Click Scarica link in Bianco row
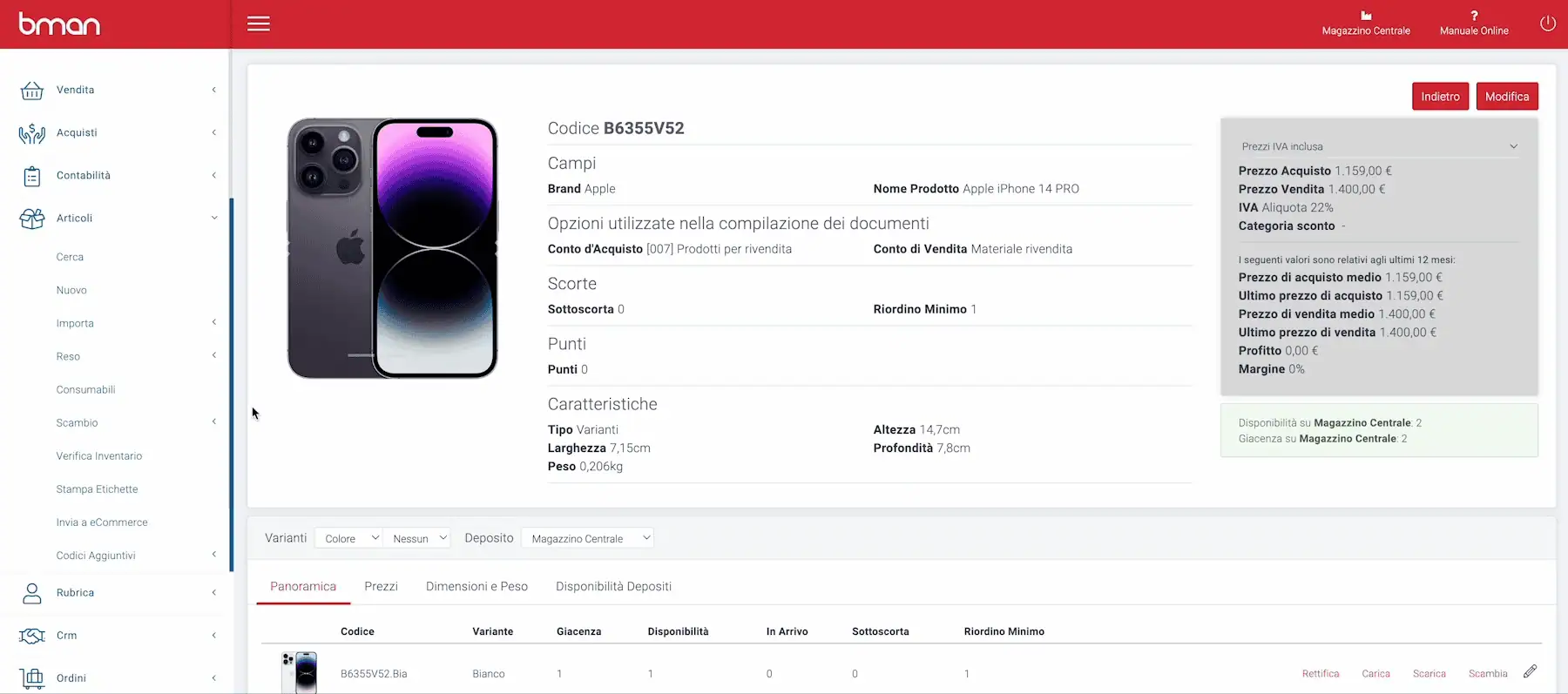 (1429, 673)
